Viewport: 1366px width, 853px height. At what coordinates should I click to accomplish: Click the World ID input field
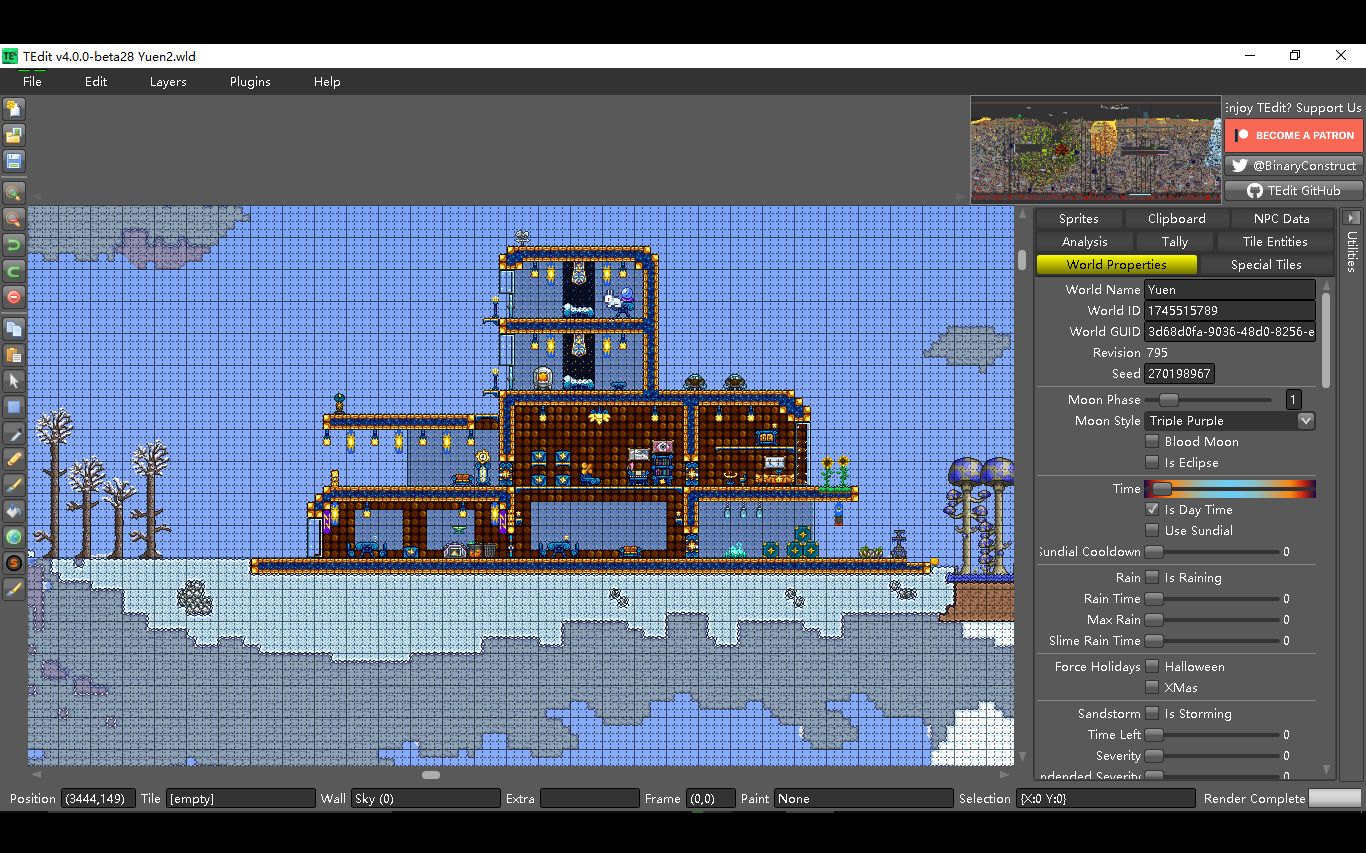[x=1229, y=310]
